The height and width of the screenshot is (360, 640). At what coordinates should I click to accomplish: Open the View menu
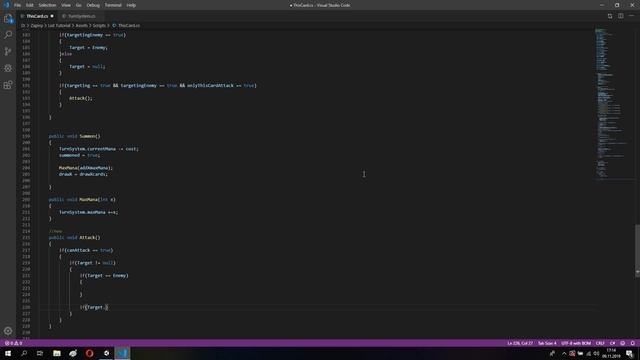66,5
